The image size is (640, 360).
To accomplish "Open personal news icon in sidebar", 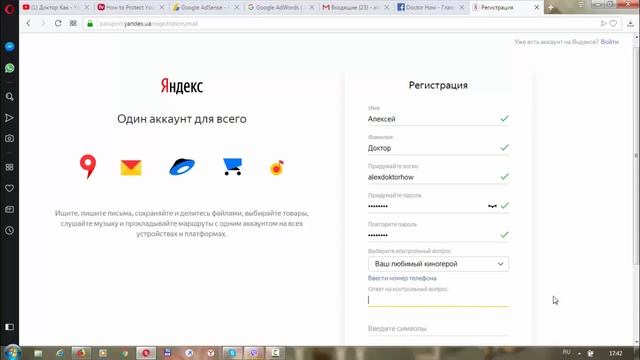I will click(9, 209).
